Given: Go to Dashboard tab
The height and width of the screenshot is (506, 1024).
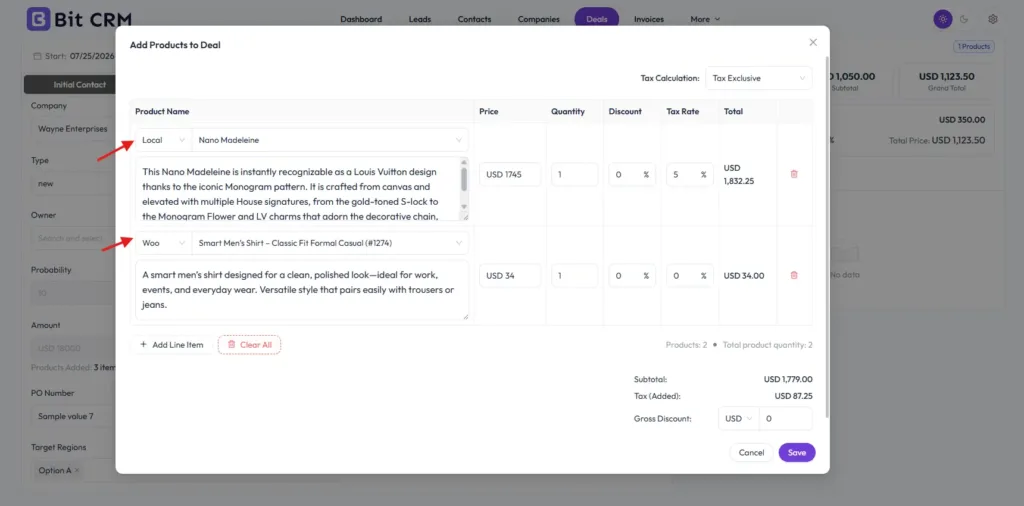Looking at the screenshot, I should pos(361,19).
